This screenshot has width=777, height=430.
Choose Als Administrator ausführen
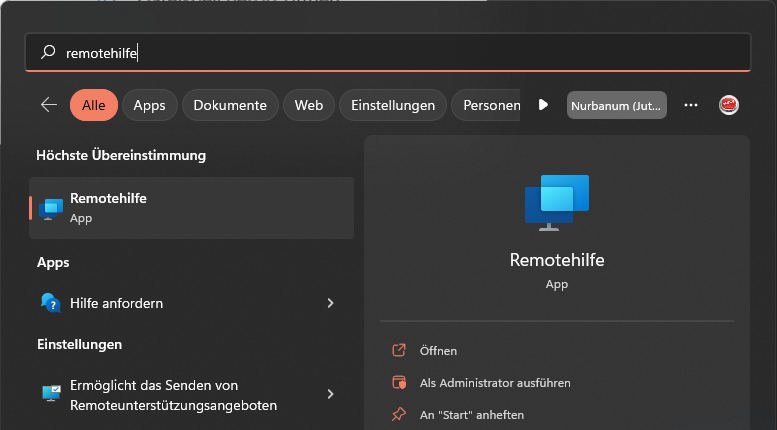click(x=494, y=383)
